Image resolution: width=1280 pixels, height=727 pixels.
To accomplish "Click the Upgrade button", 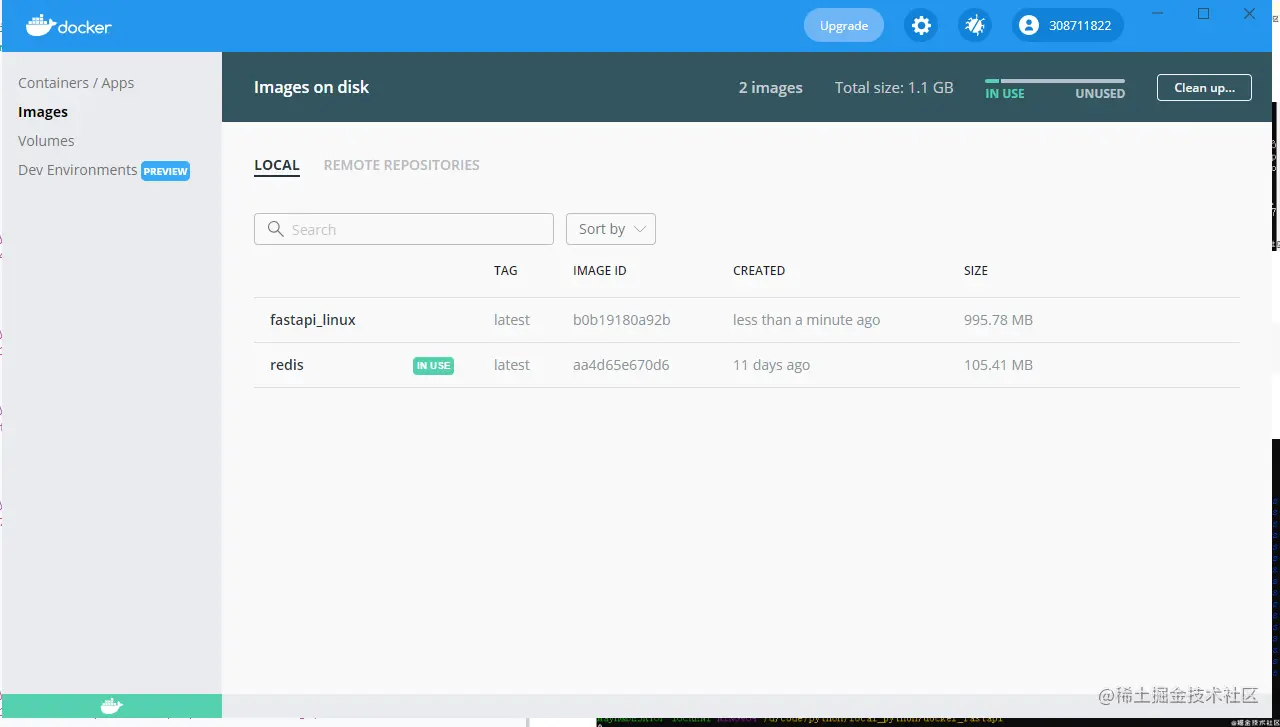I will pos(844,26).
